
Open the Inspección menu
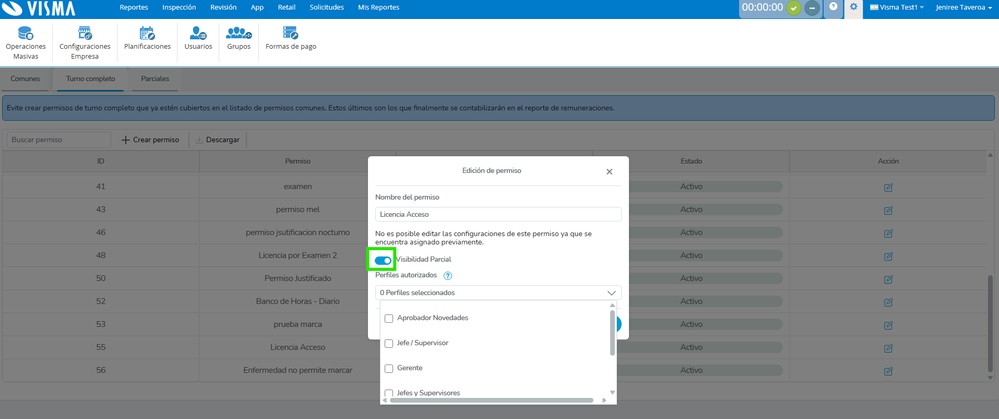pyautogui.click(x=179, y=8)
